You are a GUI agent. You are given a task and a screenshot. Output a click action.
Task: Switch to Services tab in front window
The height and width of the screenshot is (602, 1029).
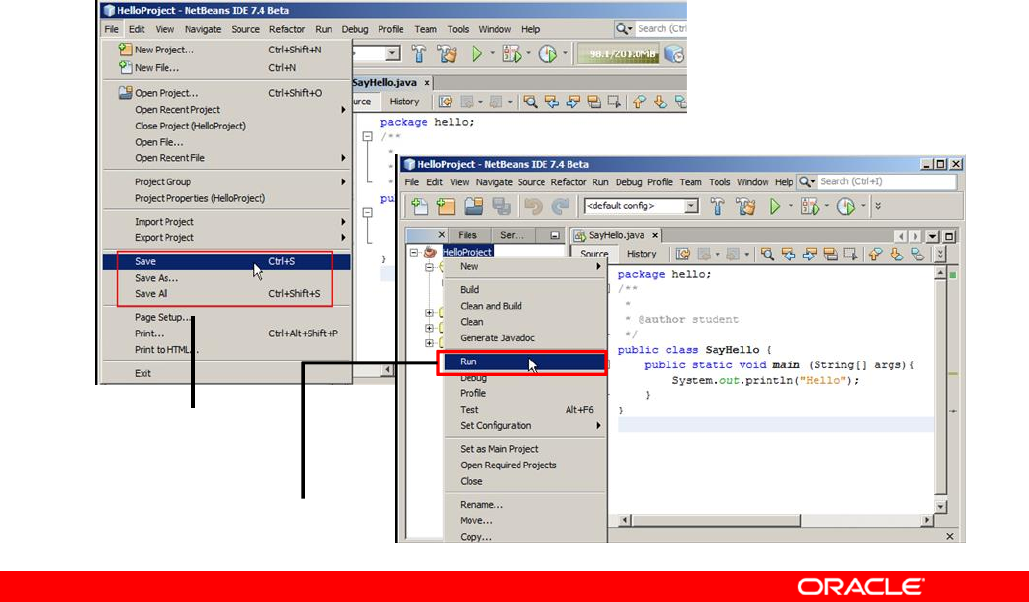[x=512, y=235]
